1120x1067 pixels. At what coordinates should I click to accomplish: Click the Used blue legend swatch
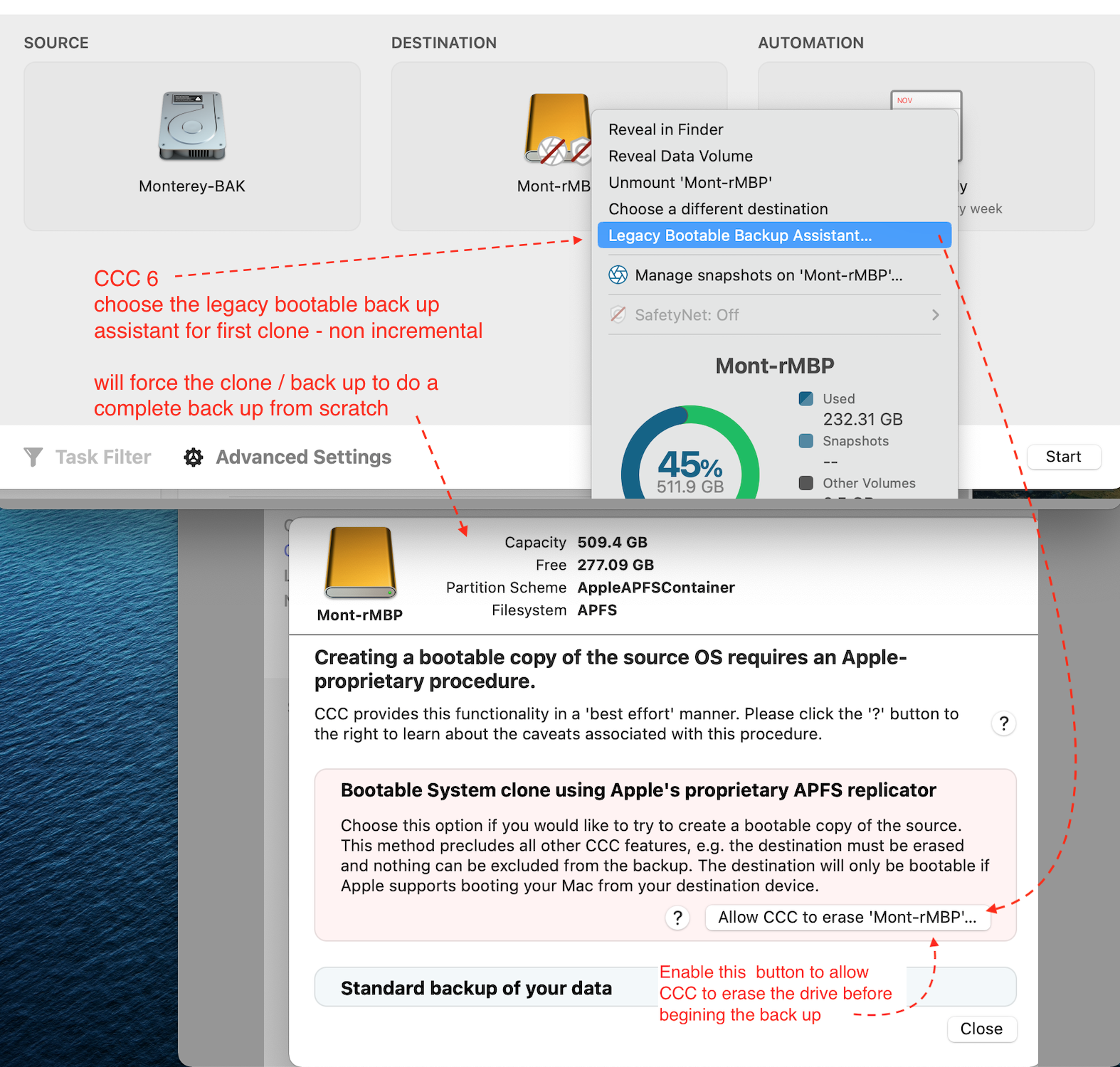click(x=806, y=399)
